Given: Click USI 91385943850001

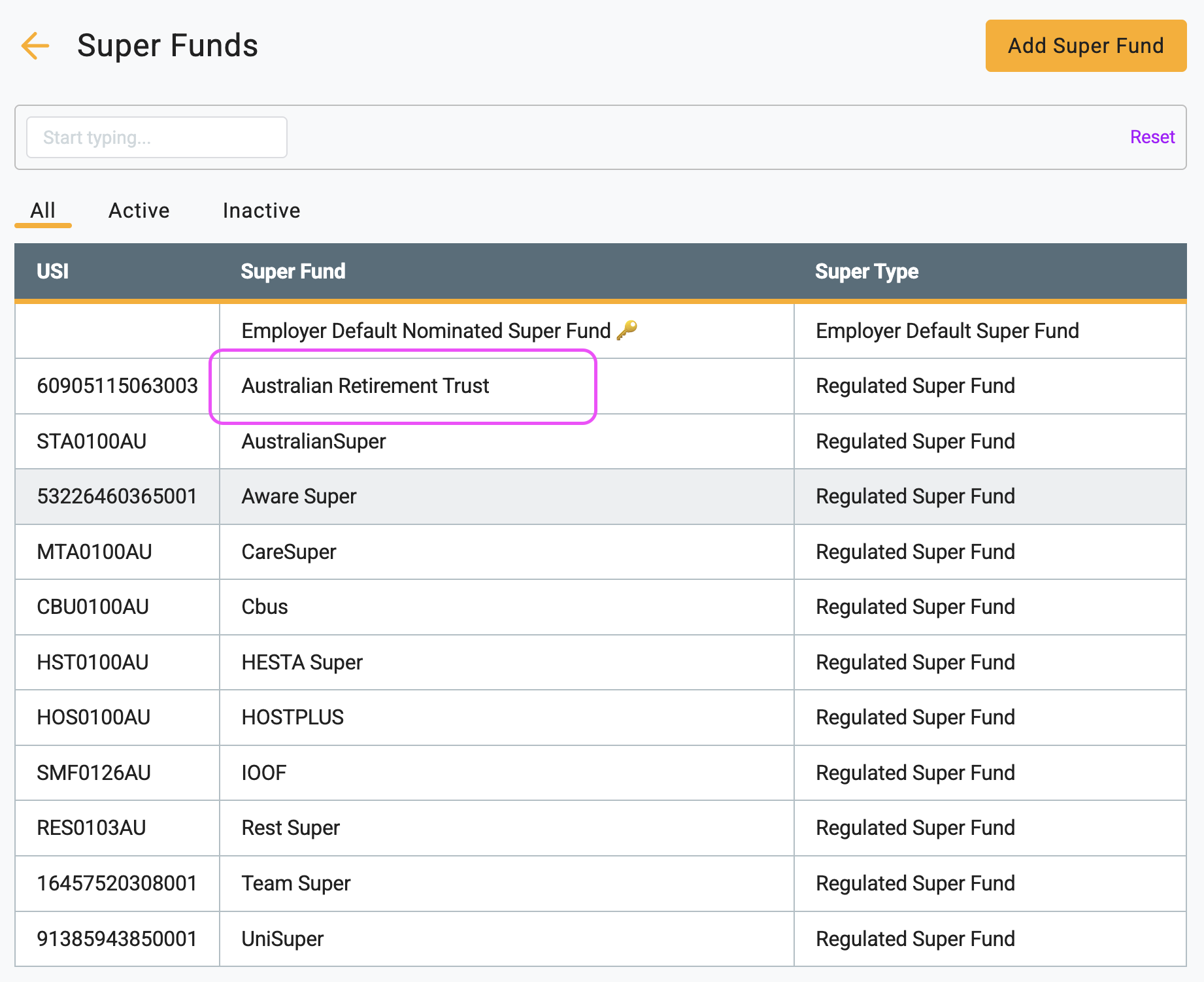Looking at the screenshot, I should pyautogui.click(x=117, y=939).
